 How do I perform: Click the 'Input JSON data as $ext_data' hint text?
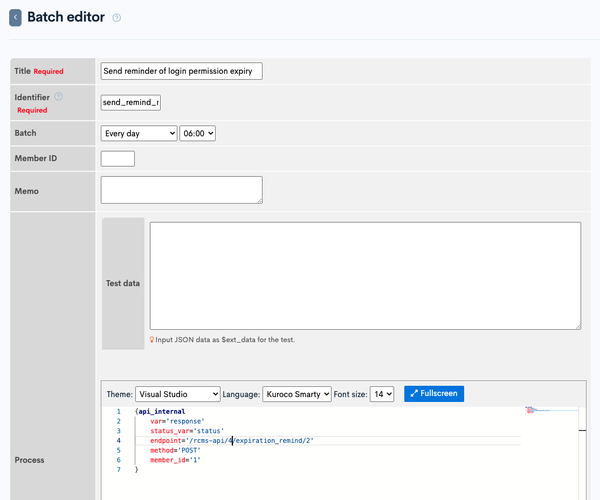[x=225, y=339]
